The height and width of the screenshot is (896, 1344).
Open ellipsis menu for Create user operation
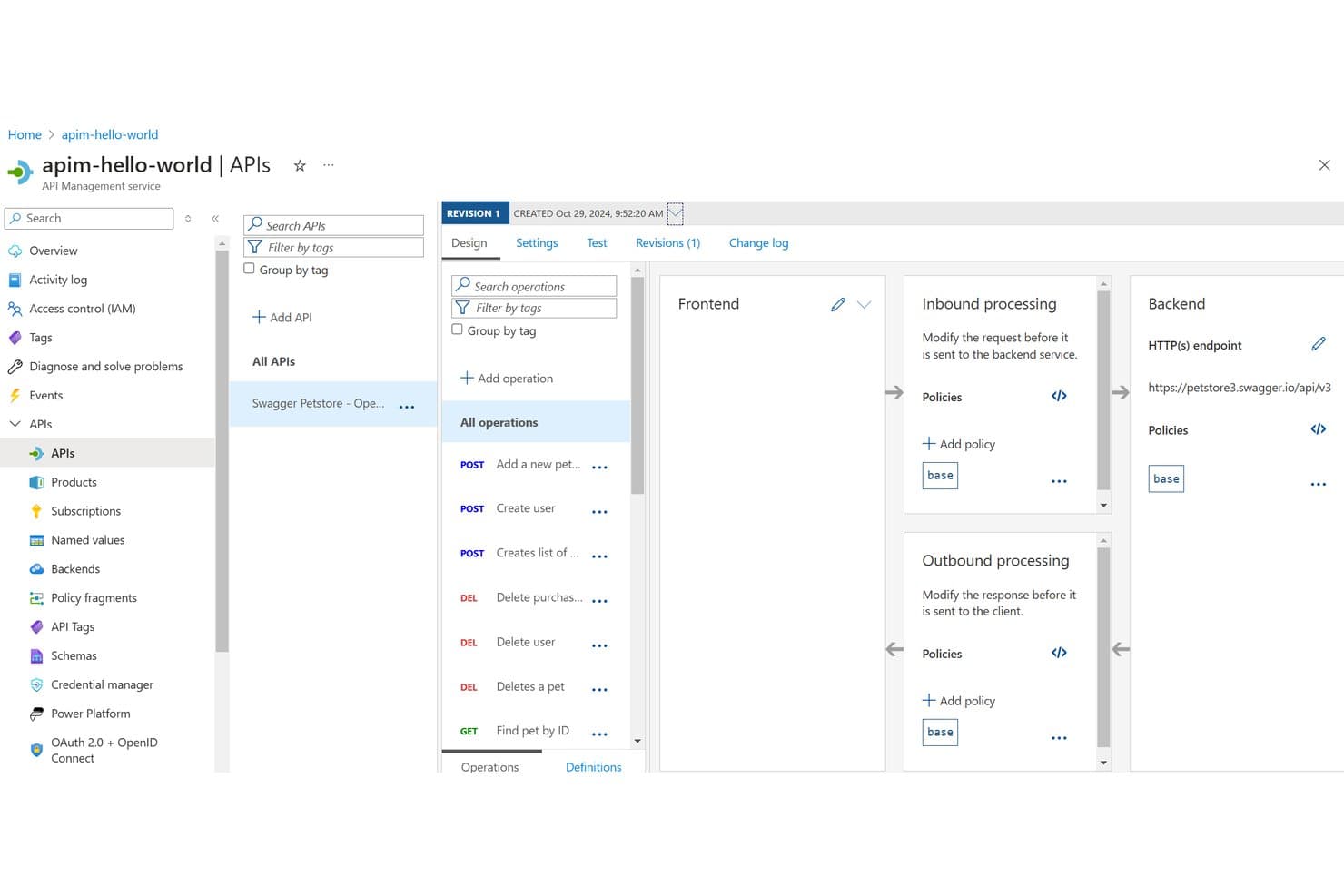pos(599,512)
